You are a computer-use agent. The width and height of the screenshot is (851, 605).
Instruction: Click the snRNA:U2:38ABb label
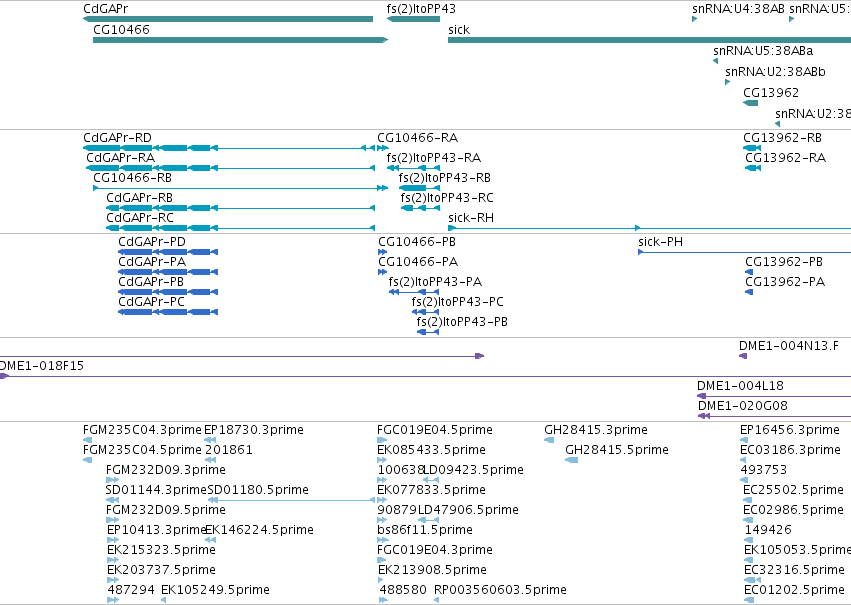point(775,72)
